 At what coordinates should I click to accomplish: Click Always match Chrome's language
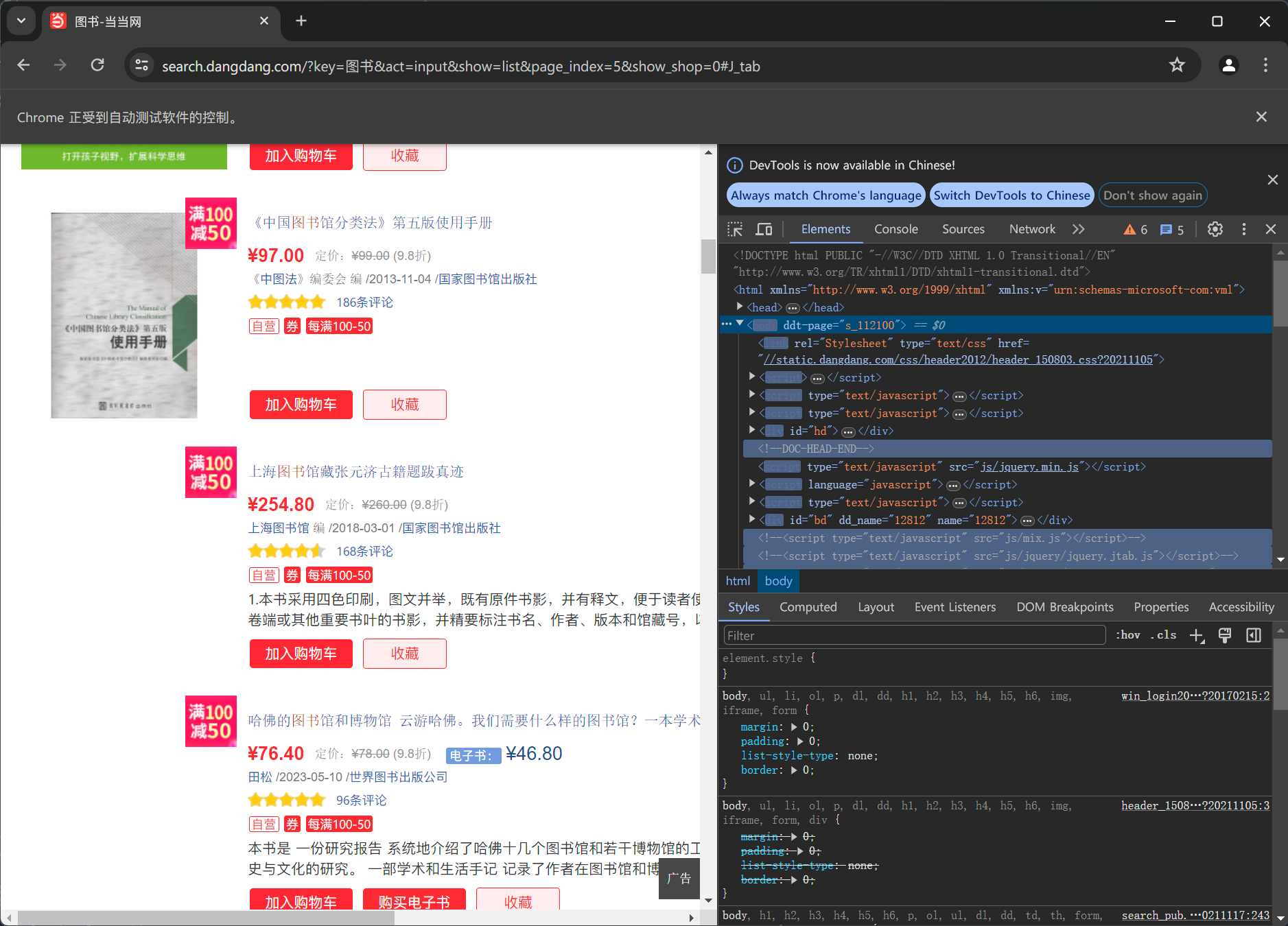coord(826,195)
